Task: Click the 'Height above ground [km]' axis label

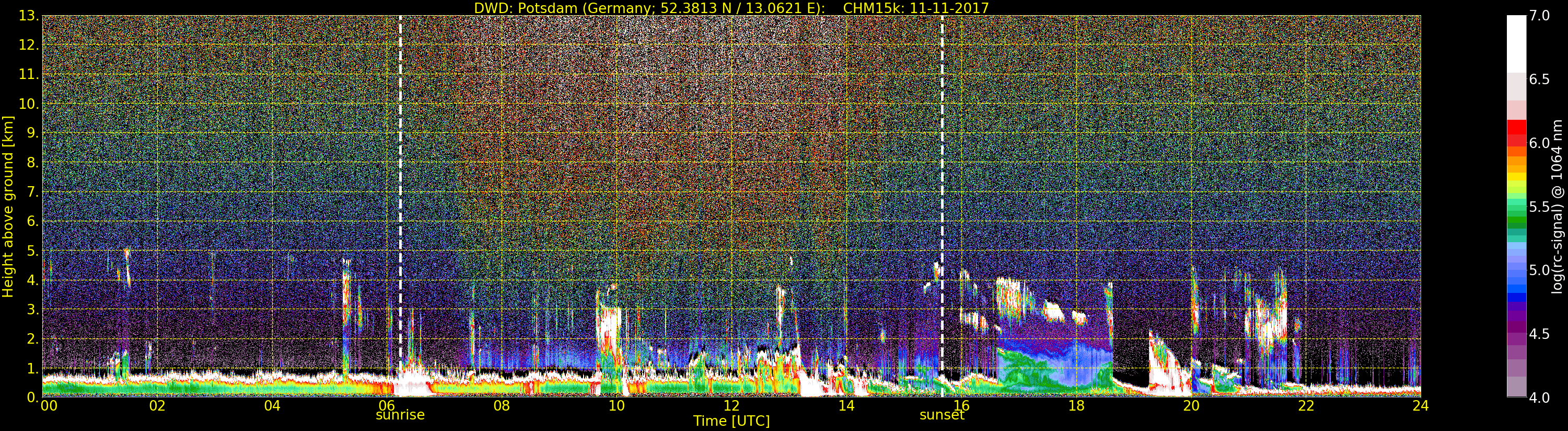Action: pos(8,206)
